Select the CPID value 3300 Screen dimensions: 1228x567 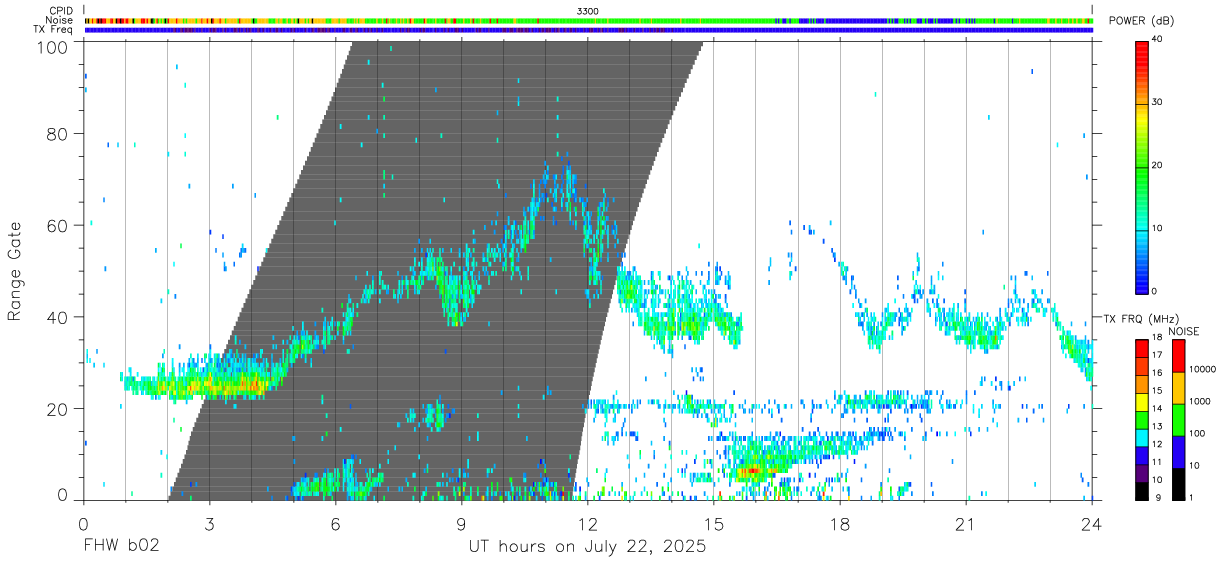click(588, 10)
